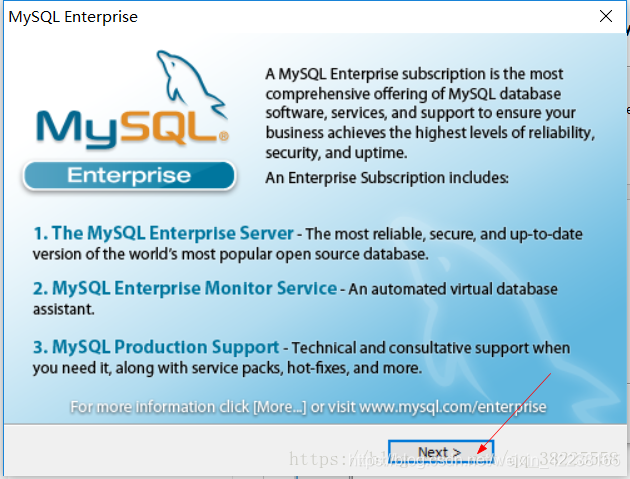
Task: Click "An Enterprise Subscription includes:" text
Action: click(x=387, y=178)
